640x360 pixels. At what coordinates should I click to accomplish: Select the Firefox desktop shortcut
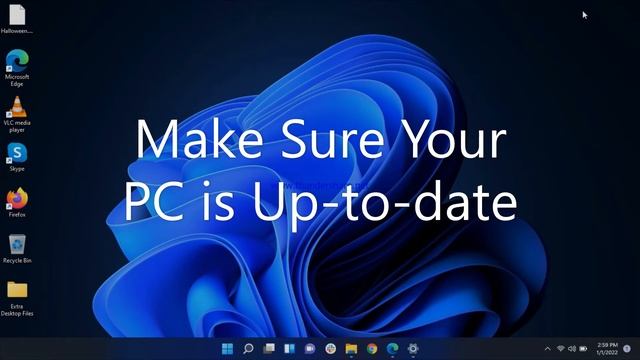pyautogui.click(x=17, y=202)
